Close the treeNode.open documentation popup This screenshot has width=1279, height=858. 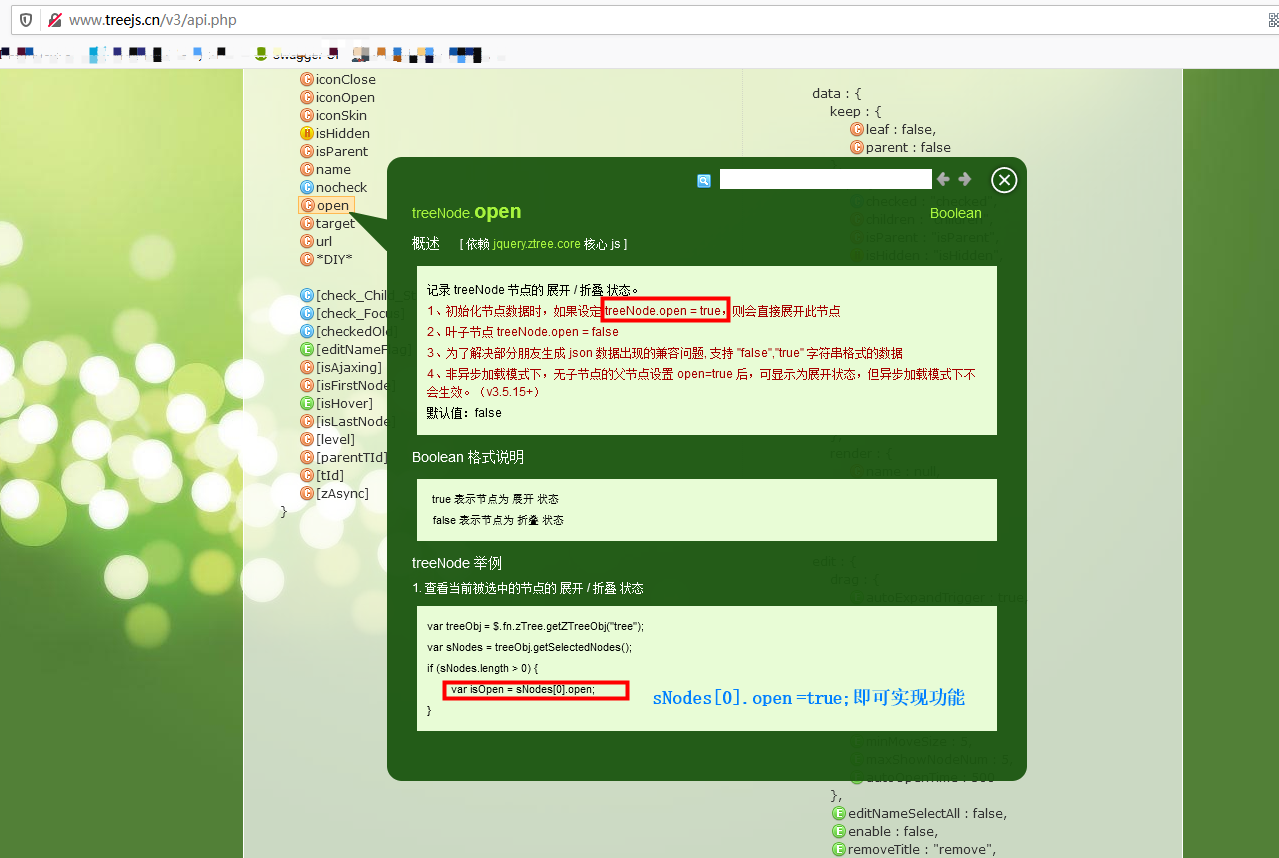1004,180
